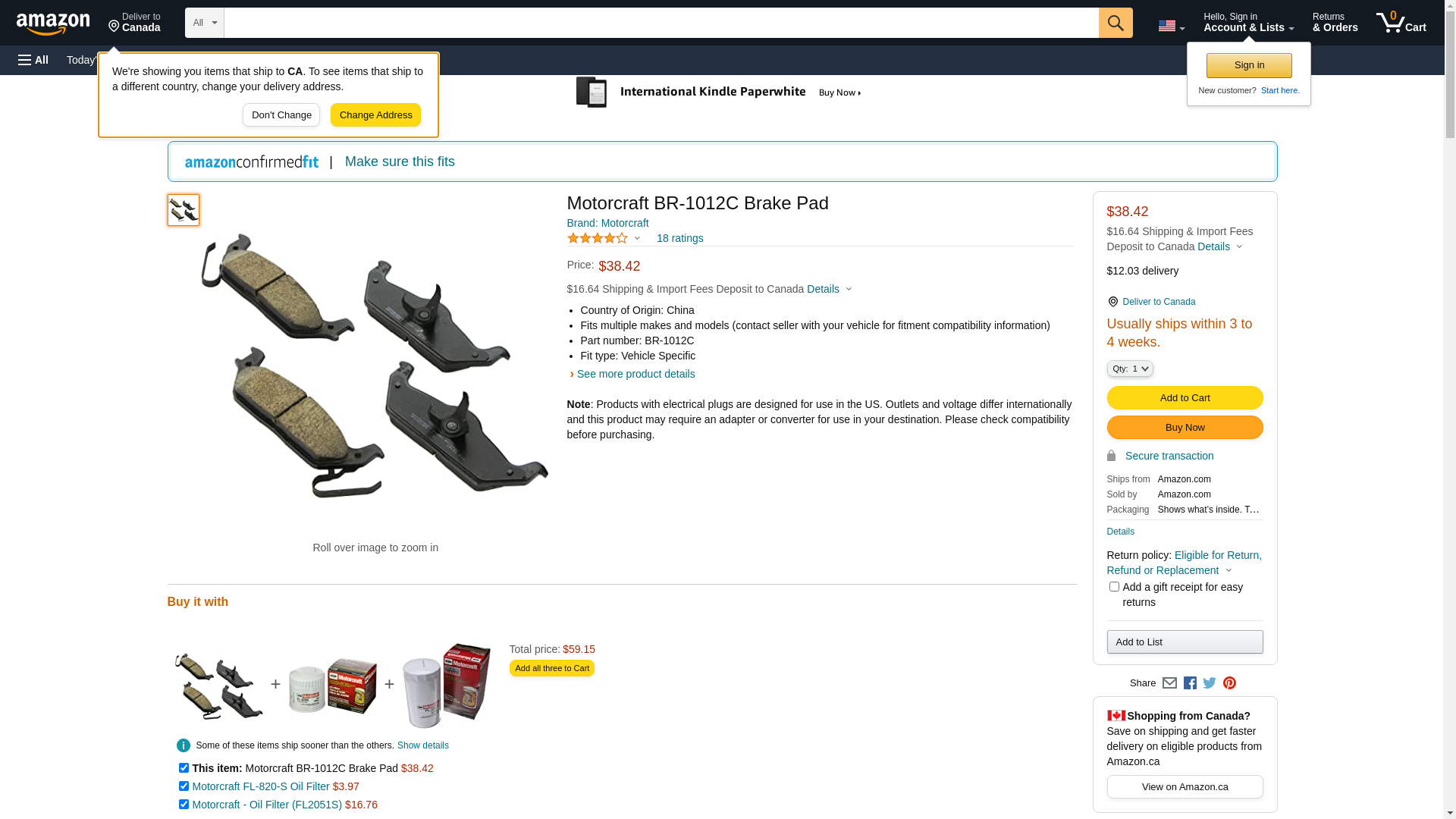Click into the search input field
Screen dimensions: 1456x819
pos(661,23)
